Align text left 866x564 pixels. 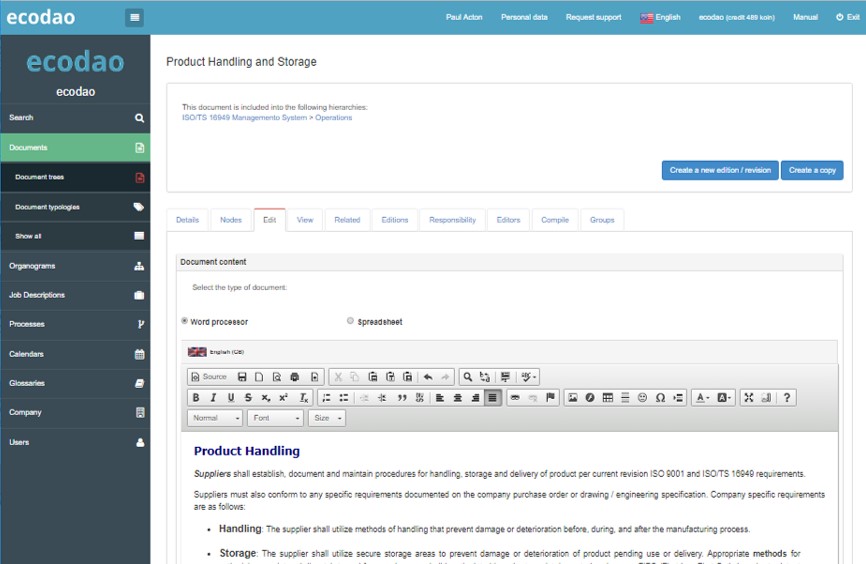click(440, 398)
